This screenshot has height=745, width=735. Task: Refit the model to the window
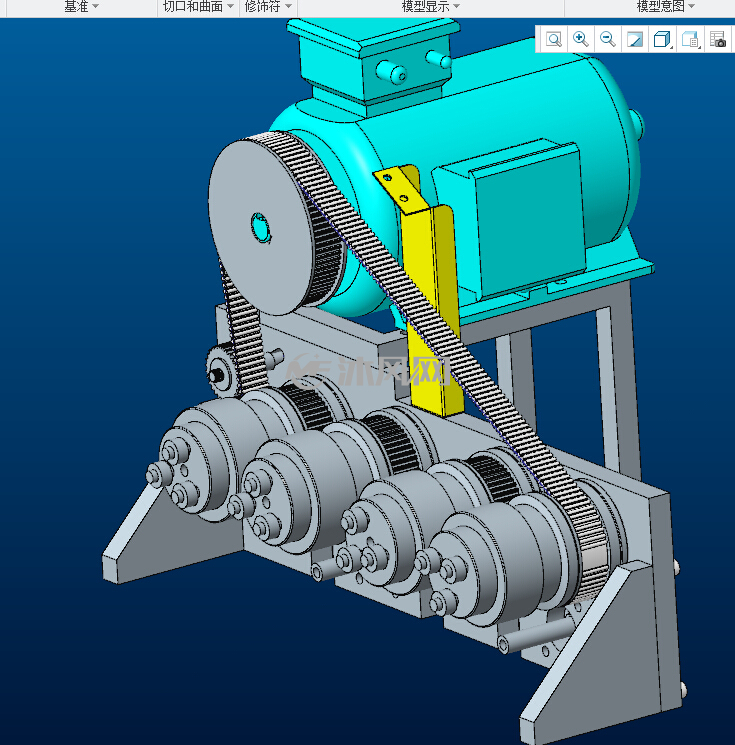coord(554,39)
